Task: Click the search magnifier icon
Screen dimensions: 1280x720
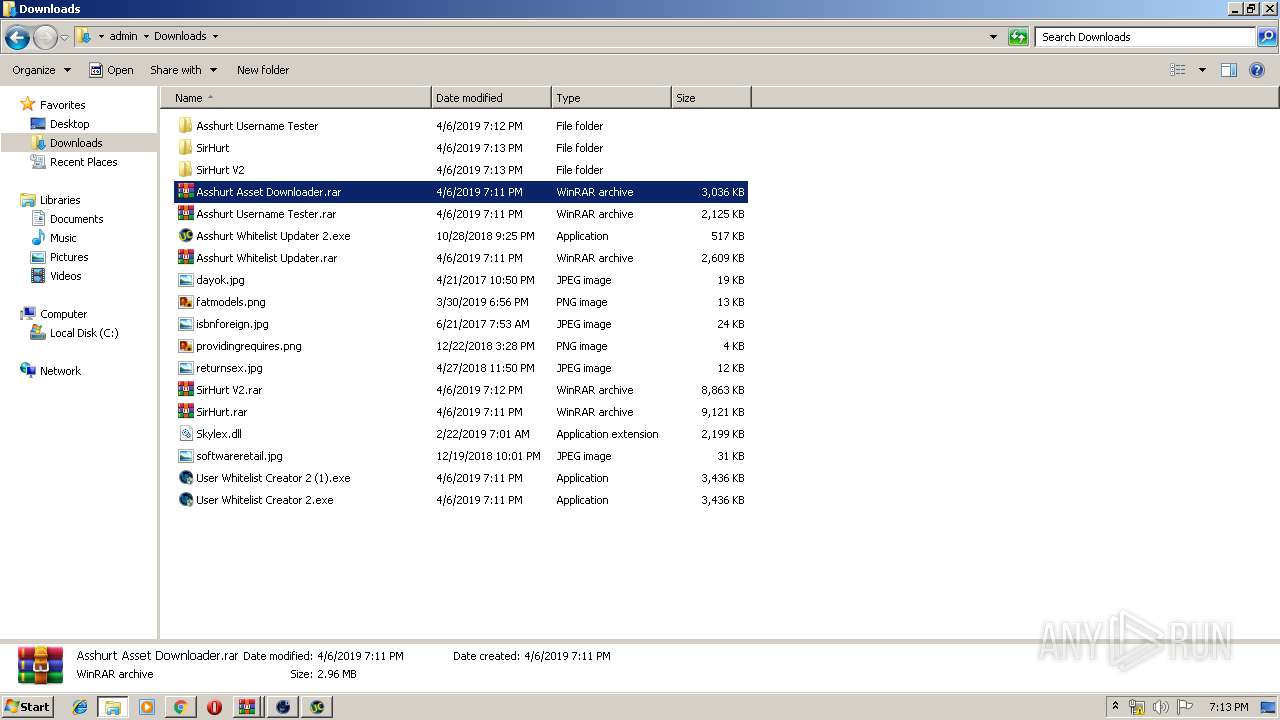Action: coord(1267,37)
